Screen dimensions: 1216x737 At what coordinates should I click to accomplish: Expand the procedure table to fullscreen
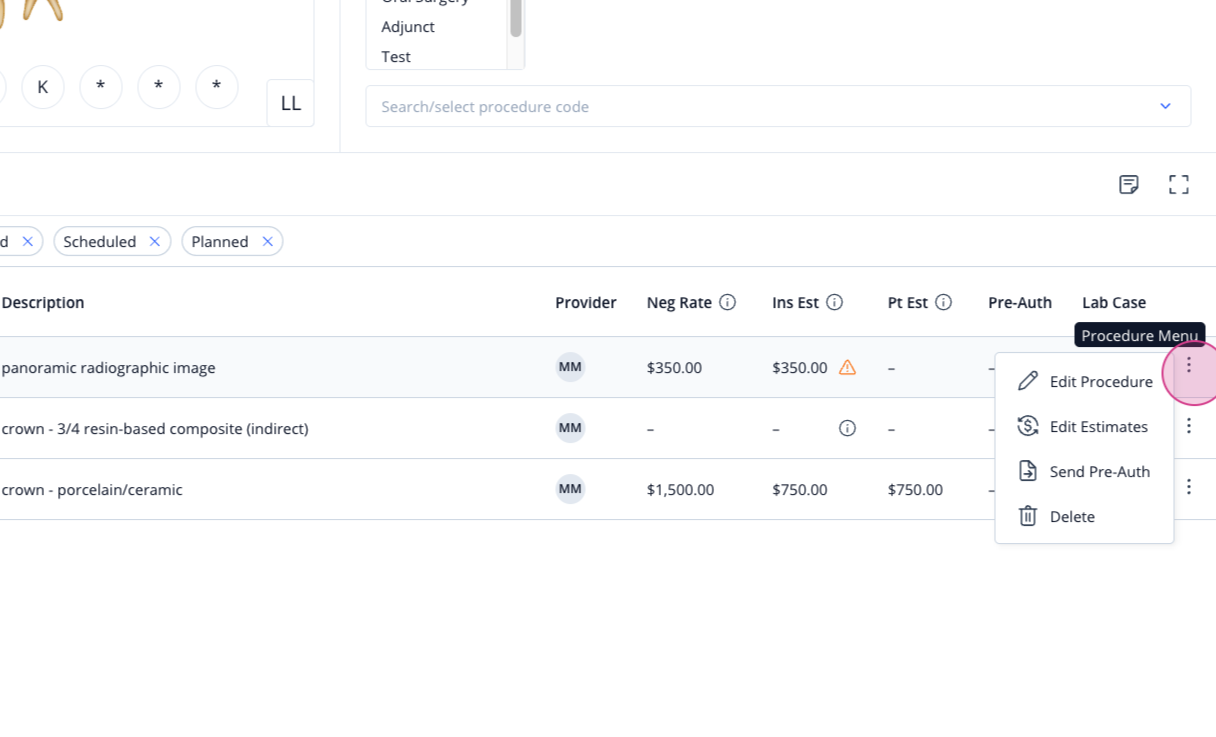point(1179,184)
